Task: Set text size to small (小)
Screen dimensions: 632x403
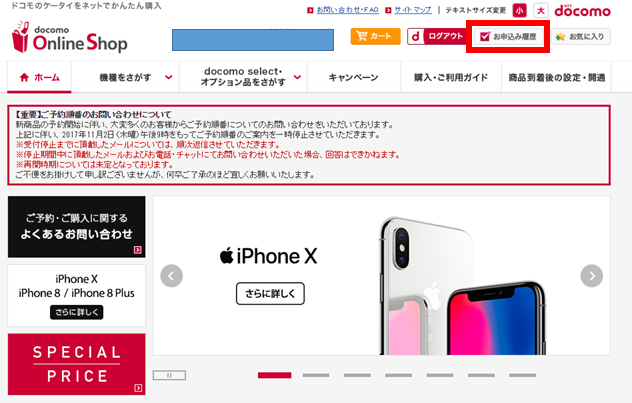Action: (x=520, y=10)
